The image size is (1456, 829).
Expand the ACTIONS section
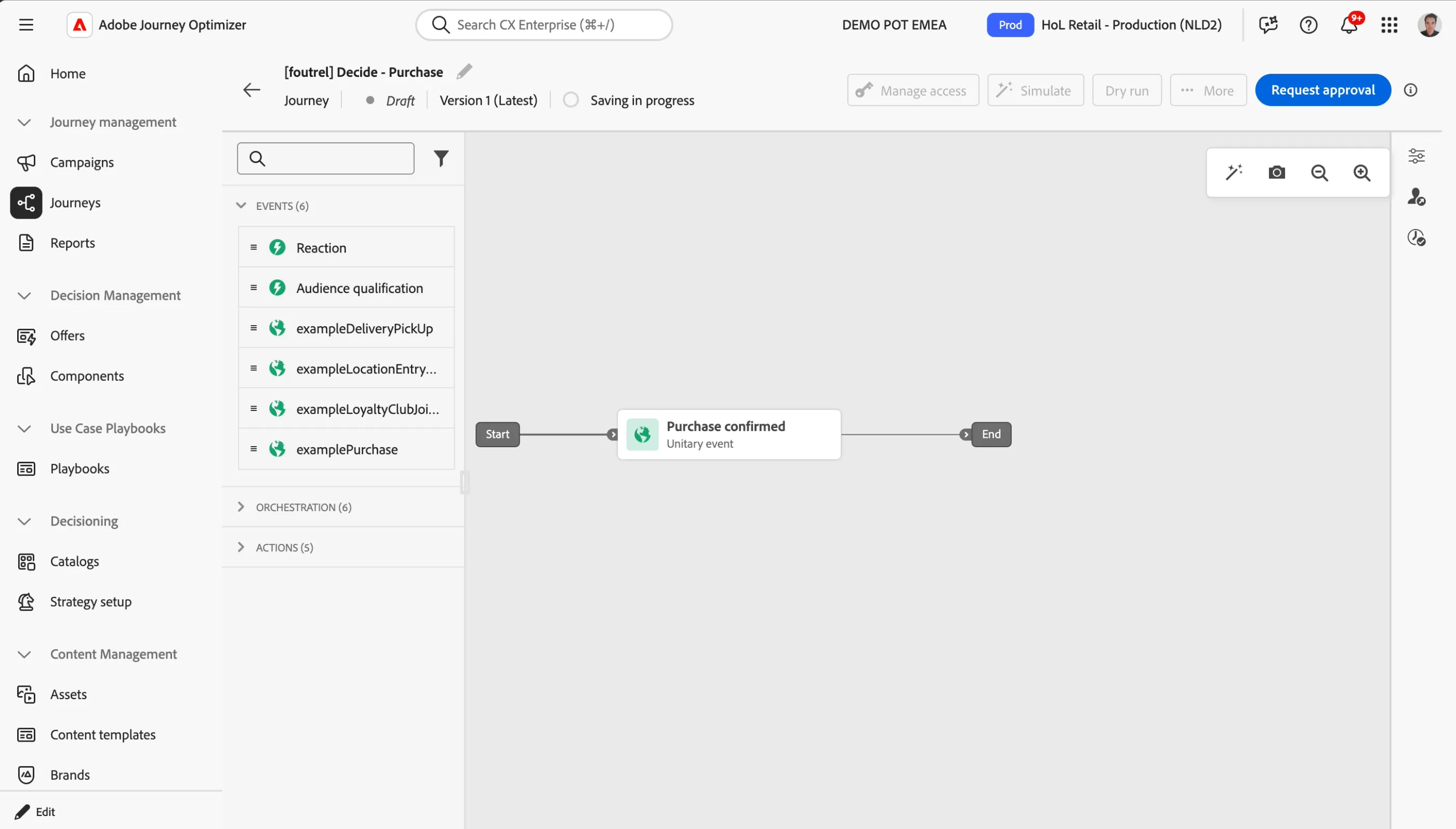(x=241, y=547)
